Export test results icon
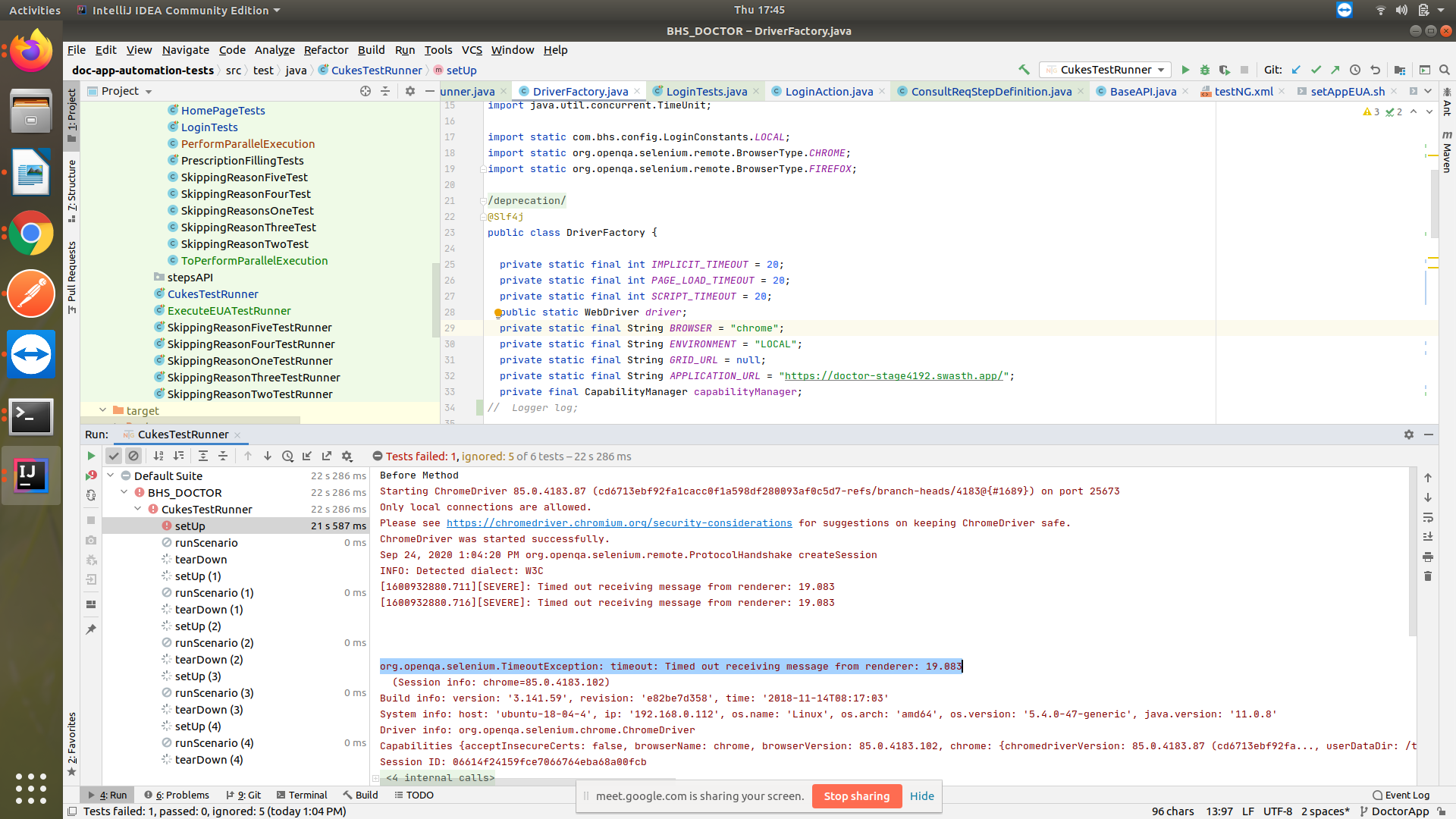 tap(327, 456)
